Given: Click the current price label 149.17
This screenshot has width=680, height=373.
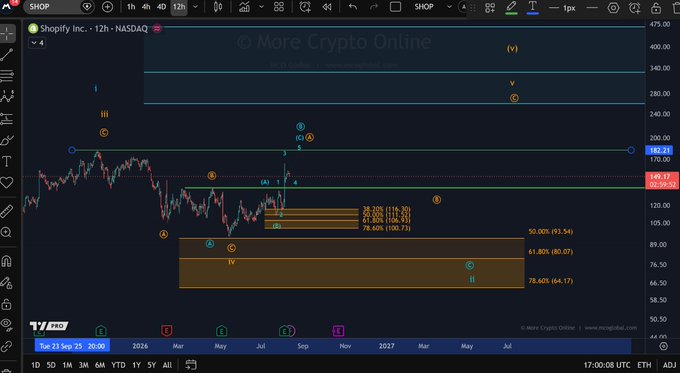Looking at the screenshot, I should [660, 177].
